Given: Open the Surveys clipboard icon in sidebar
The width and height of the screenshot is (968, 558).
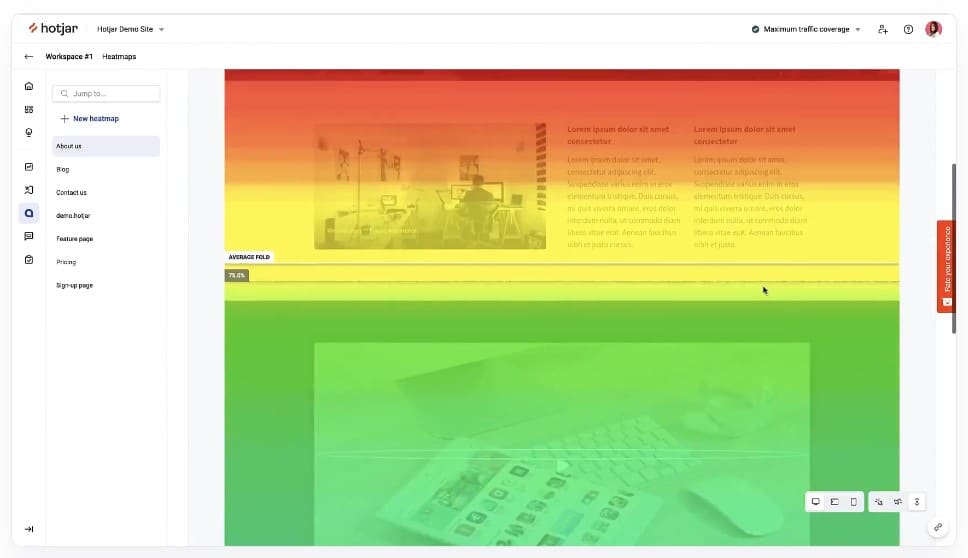Looking at the screenshot, I should click(29, 260).
